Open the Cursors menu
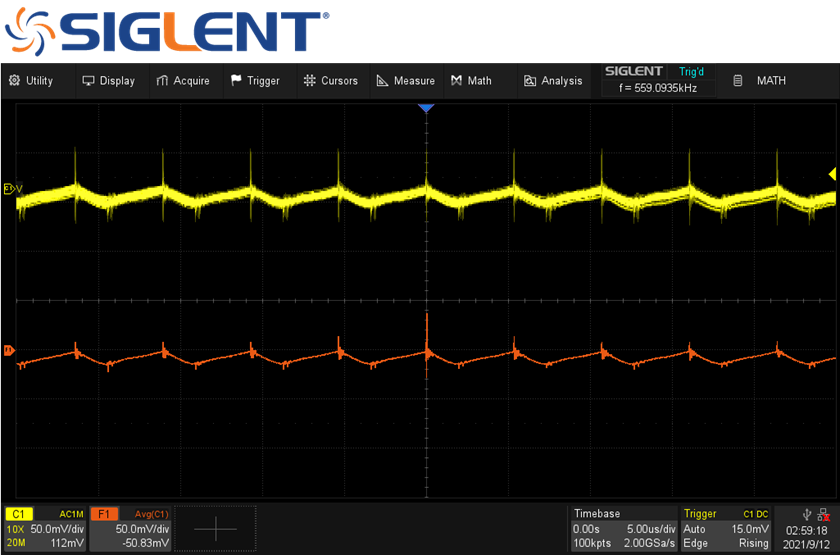840x555 pixels. coord(330,81)
